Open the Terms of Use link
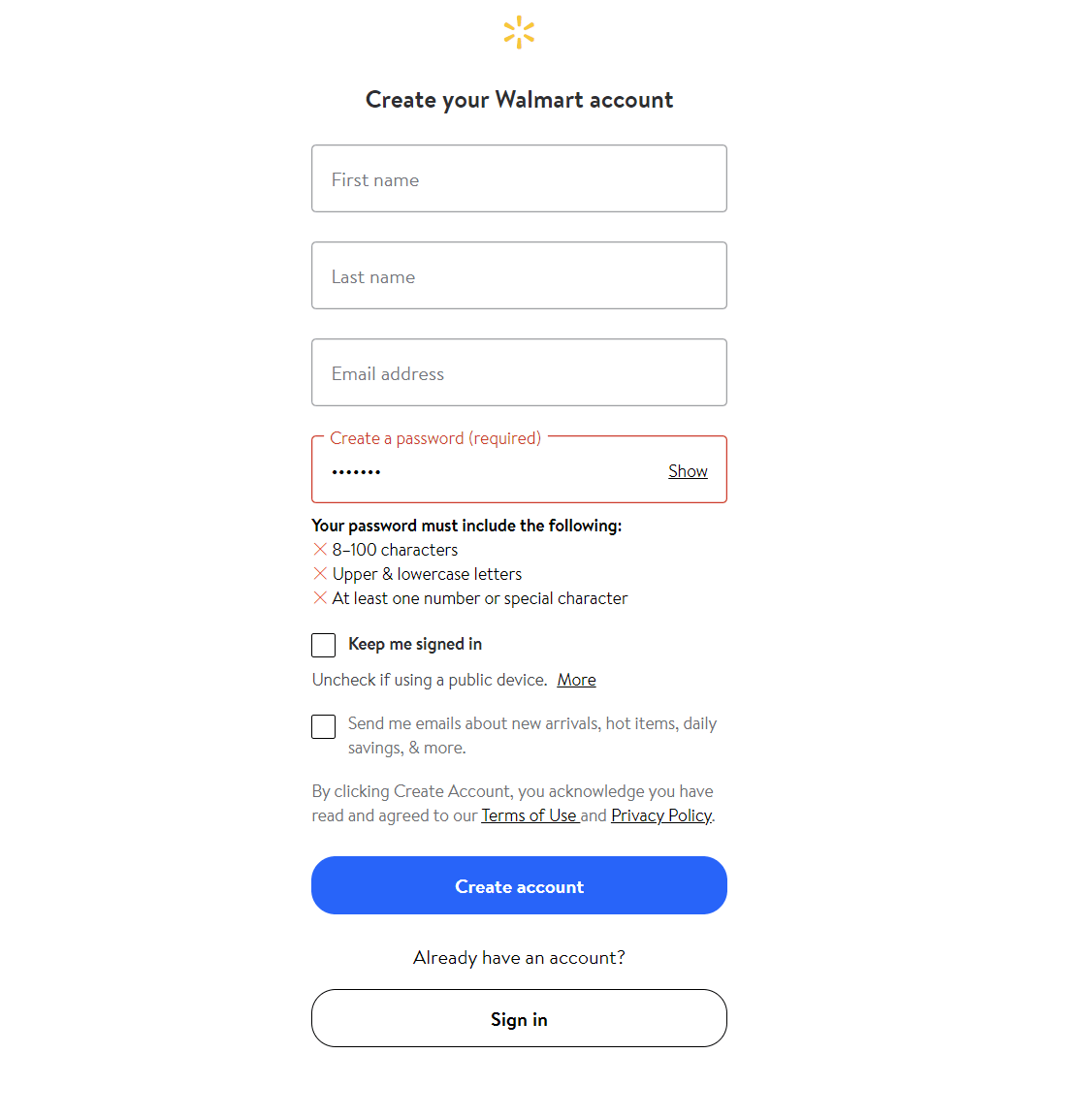Screen dimensions: 1092x1118 530,815
